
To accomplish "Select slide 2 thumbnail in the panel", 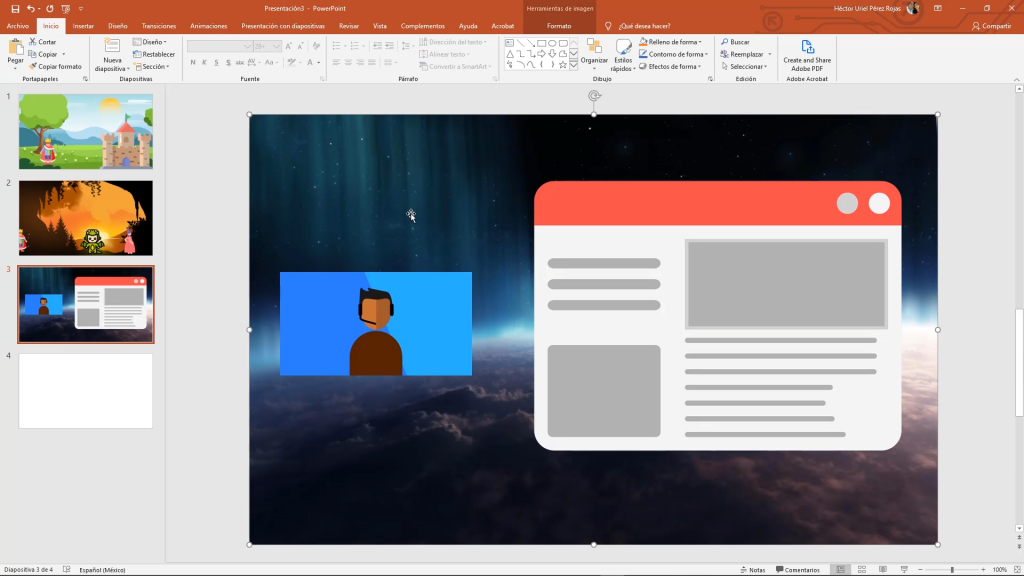I will (86, 218).
